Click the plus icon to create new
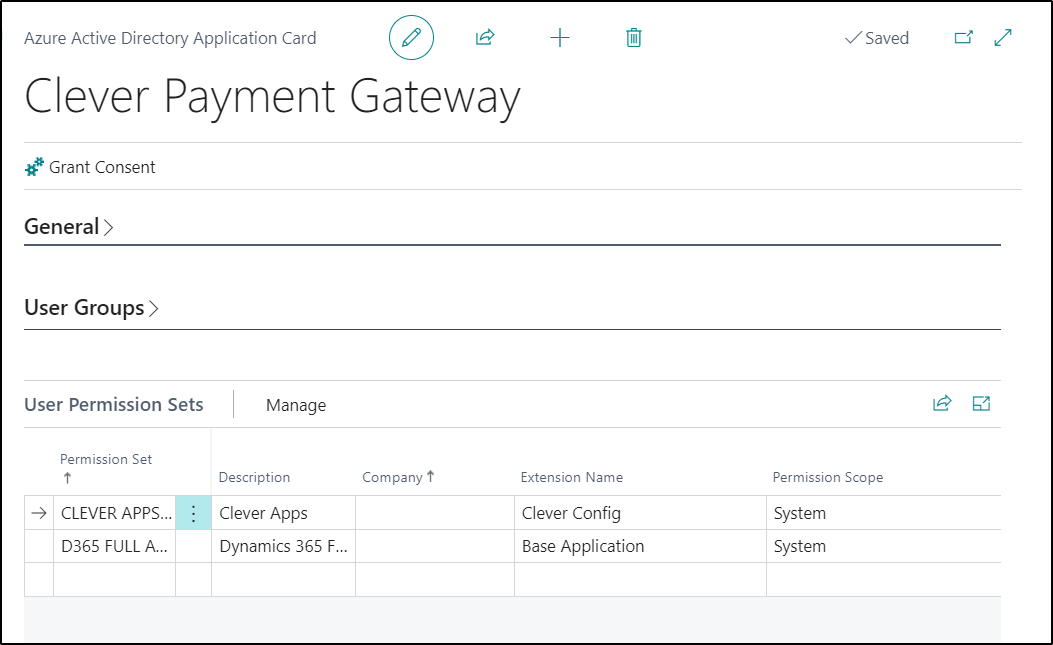The height and width of the screenshot is (645, 1053). click(560, 38)
